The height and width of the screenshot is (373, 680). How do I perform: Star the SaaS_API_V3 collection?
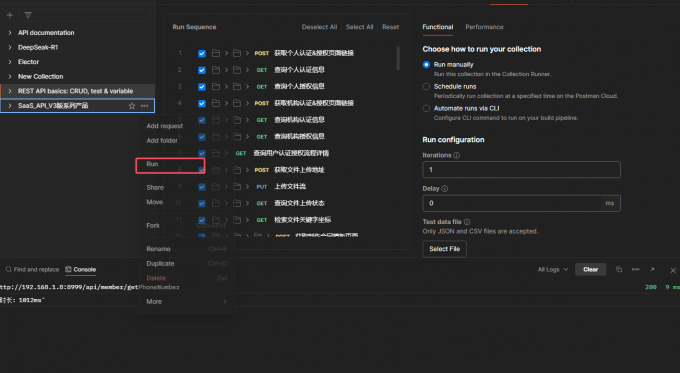(x=132, y=106)
